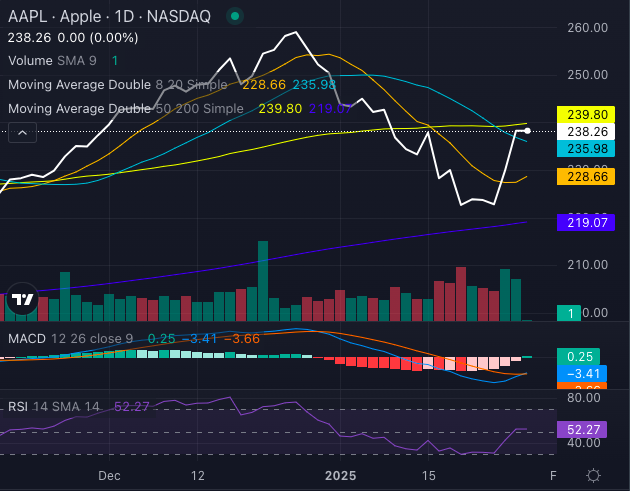This screenshot has height=491, width=630.
Task: Click the blue -3.41 MACD value label
Action: point(577,373)
